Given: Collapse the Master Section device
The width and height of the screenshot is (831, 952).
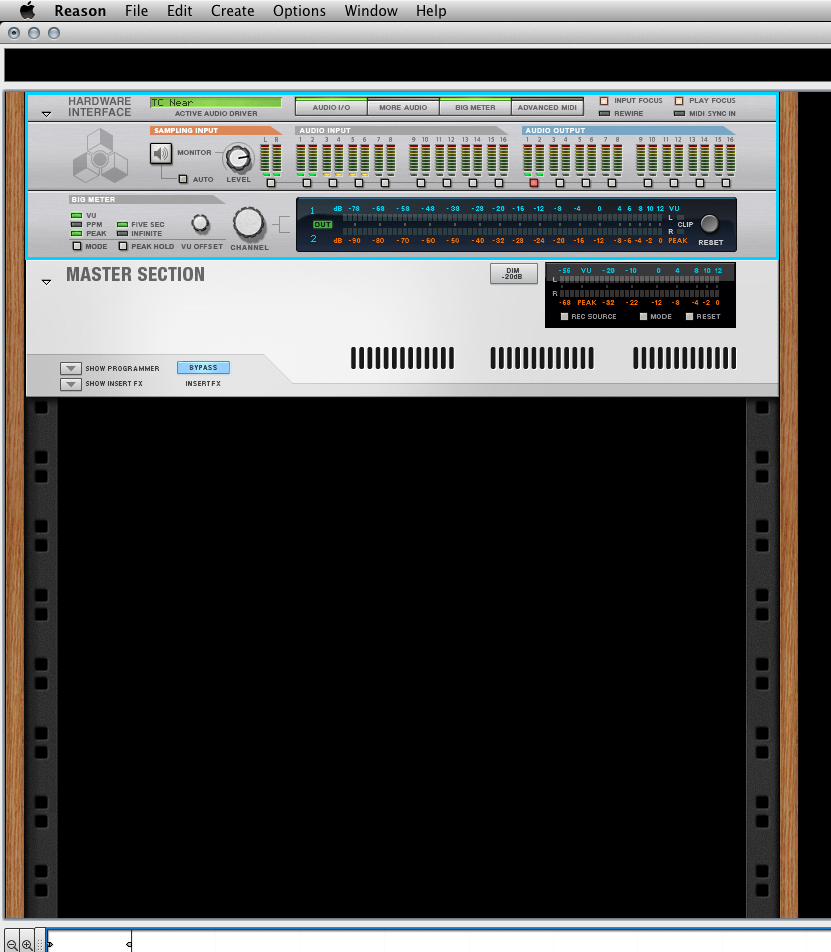Looking at the screenshot, I should coord(46,282).
